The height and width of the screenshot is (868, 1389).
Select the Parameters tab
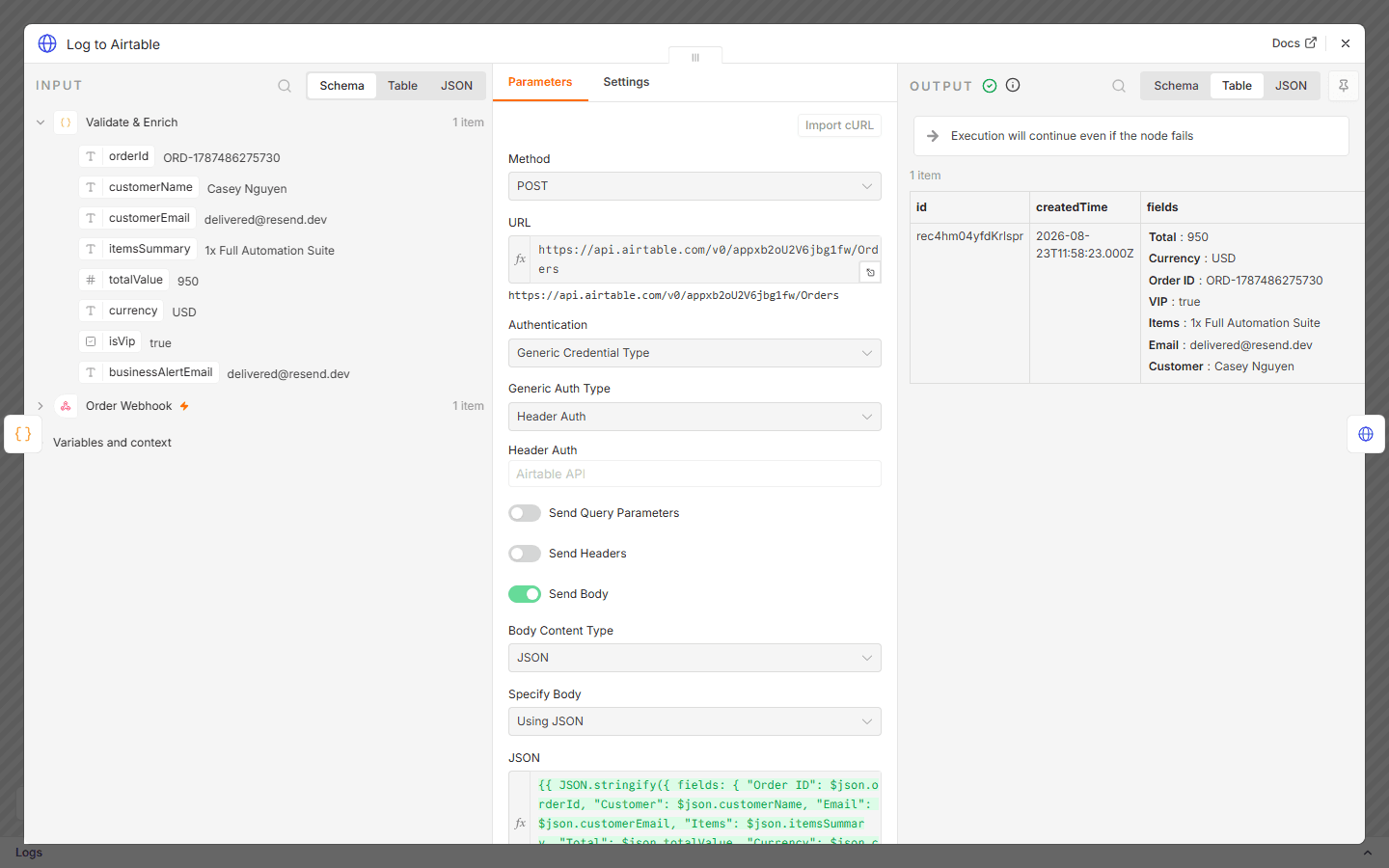pos(540,82)
